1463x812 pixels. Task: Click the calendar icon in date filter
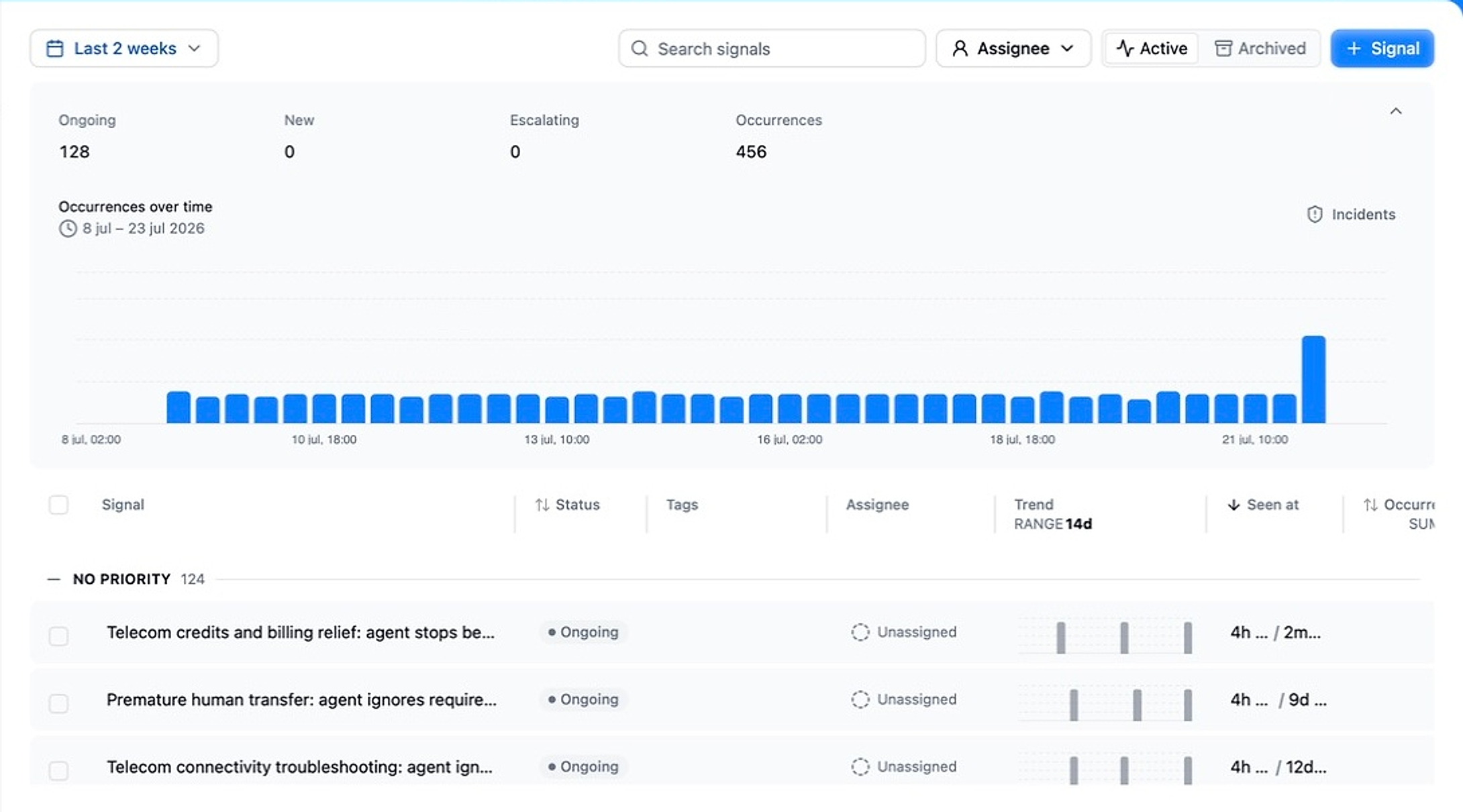55,48
